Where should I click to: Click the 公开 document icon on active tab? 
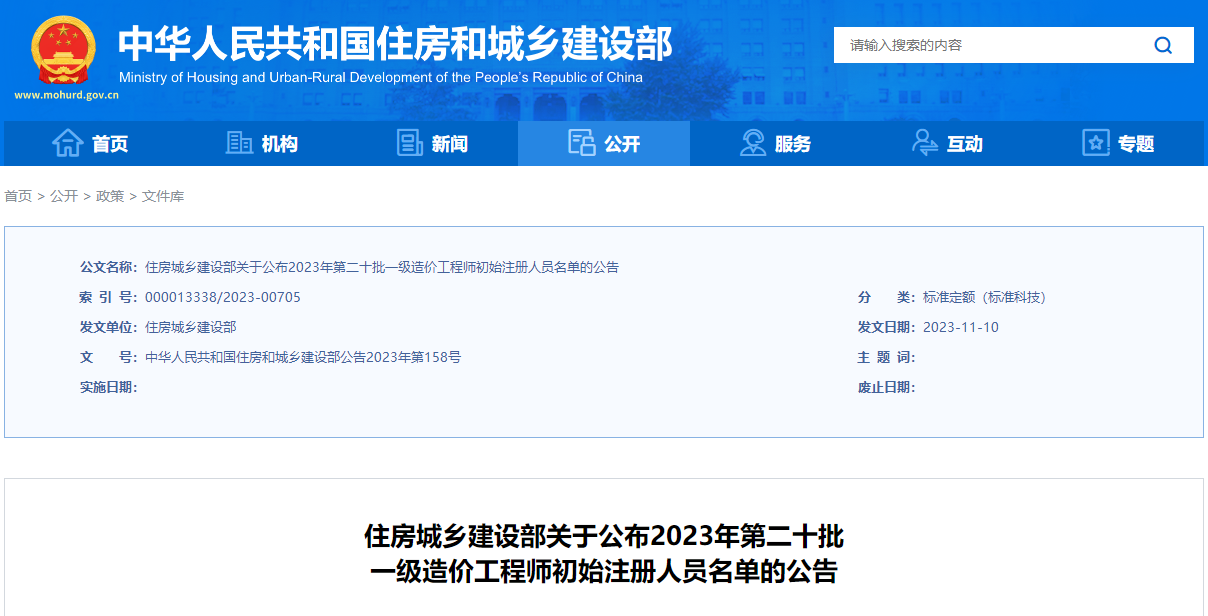580,142
